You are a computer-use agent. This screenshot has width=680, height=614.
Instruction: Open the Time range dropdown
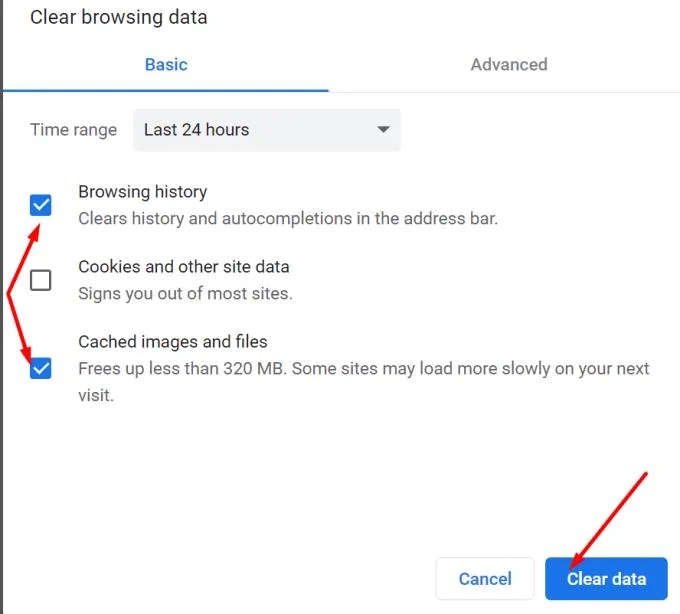pyautogui.click(x=267, y=130)
